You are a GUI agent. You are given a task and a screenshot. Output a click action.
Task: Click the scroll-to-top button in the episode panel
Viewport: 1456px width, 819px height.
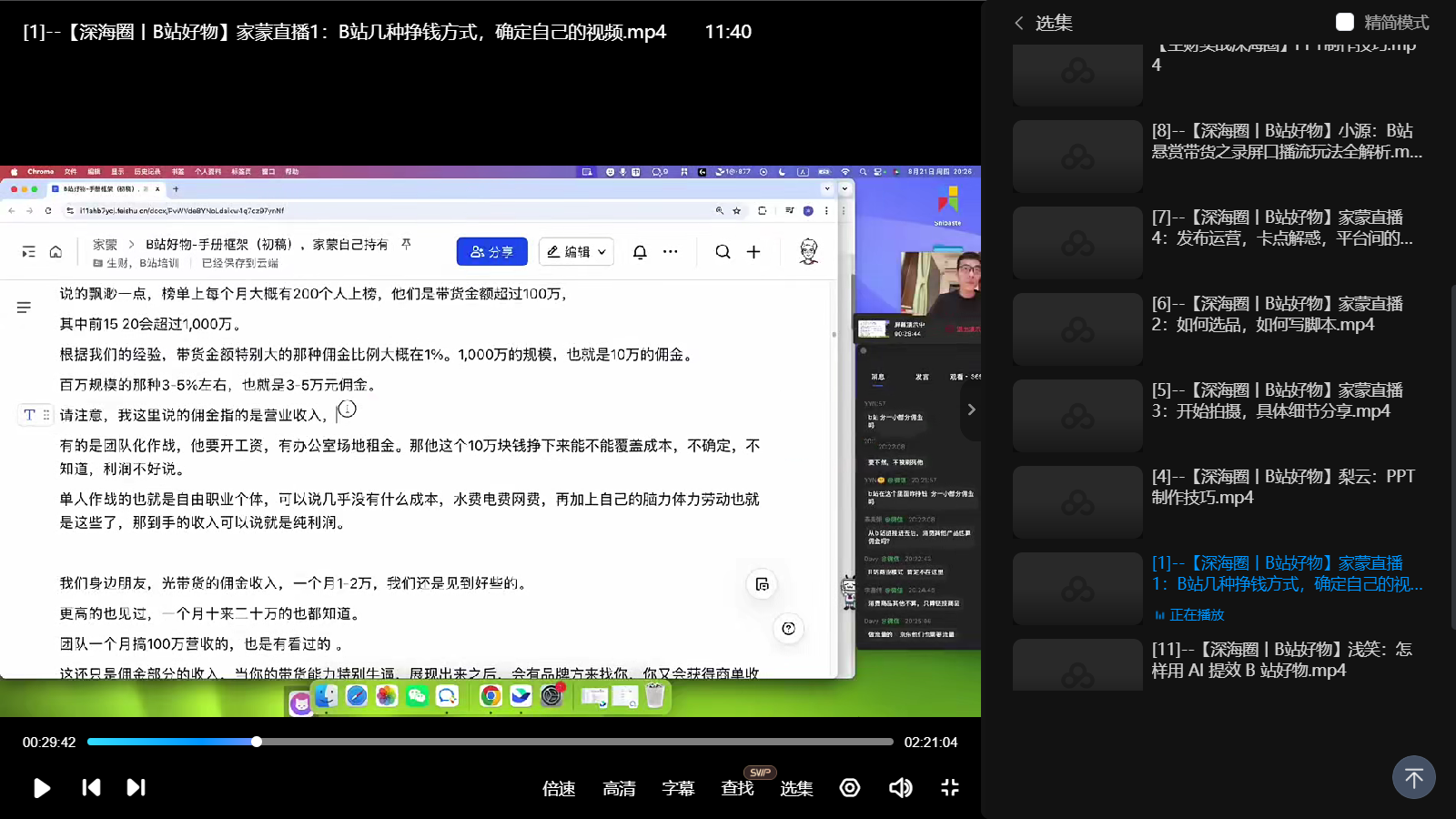click(x=1412, y=777)
